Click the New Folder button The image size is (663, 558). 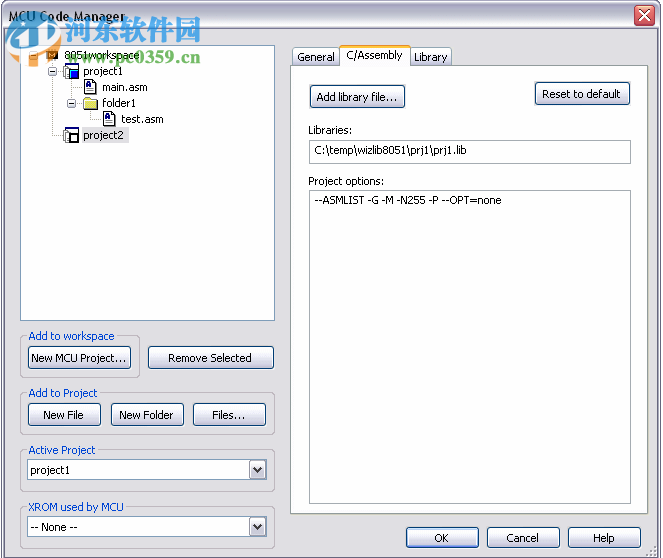click(x=147, y=415)
